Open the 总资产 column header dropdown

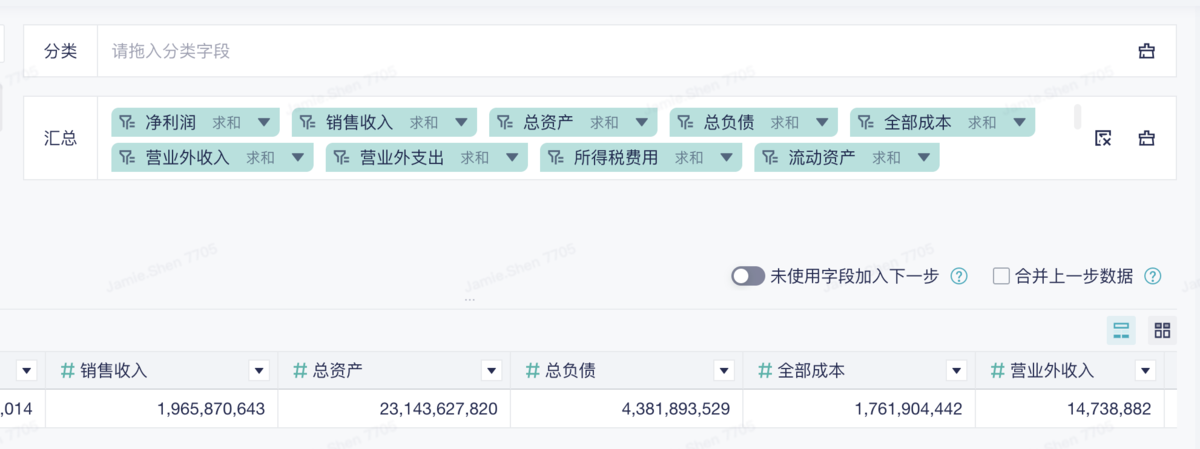(492, 371)
